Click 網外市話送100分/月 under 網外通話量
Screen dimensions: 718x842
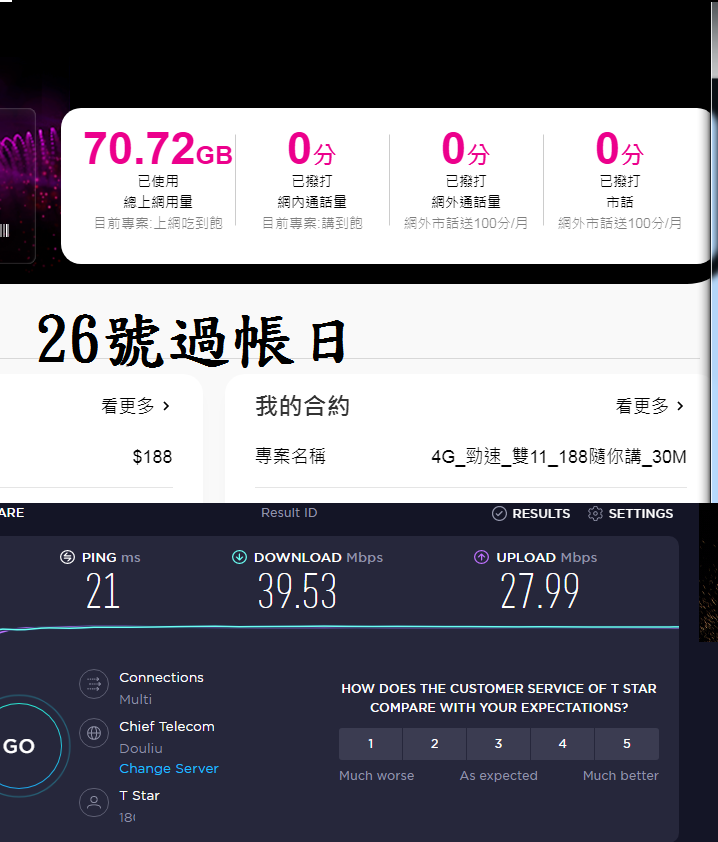pyautogui.click(x=466, y=223)
